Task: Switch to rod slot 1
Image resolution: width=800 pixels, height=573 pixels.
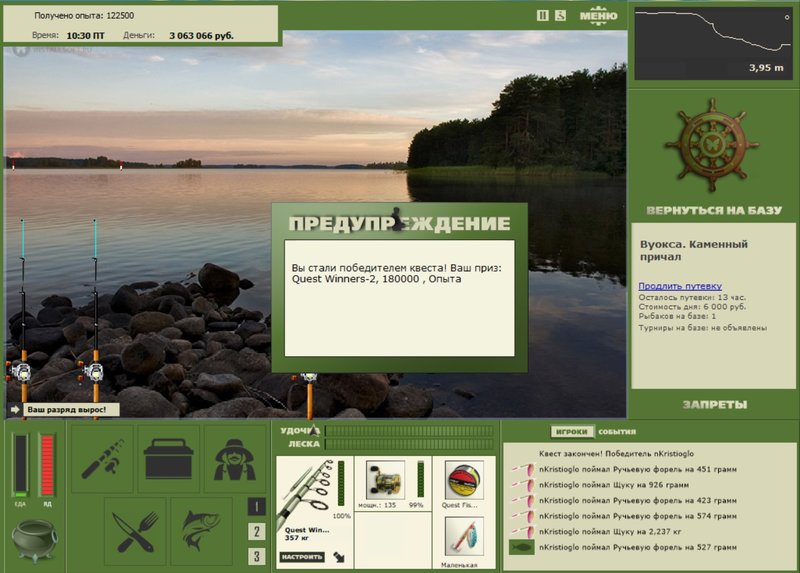Action: (x=257, y=507)
